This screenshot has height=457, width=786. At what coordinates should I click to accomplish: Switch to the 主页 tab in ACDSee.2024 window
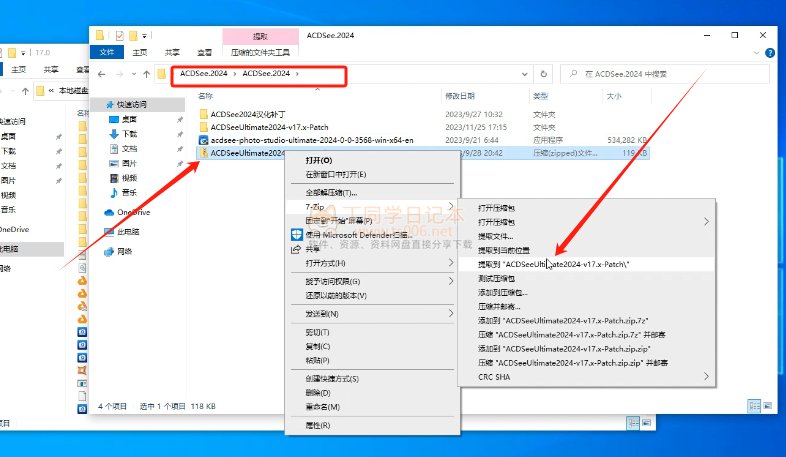[139, 52]
